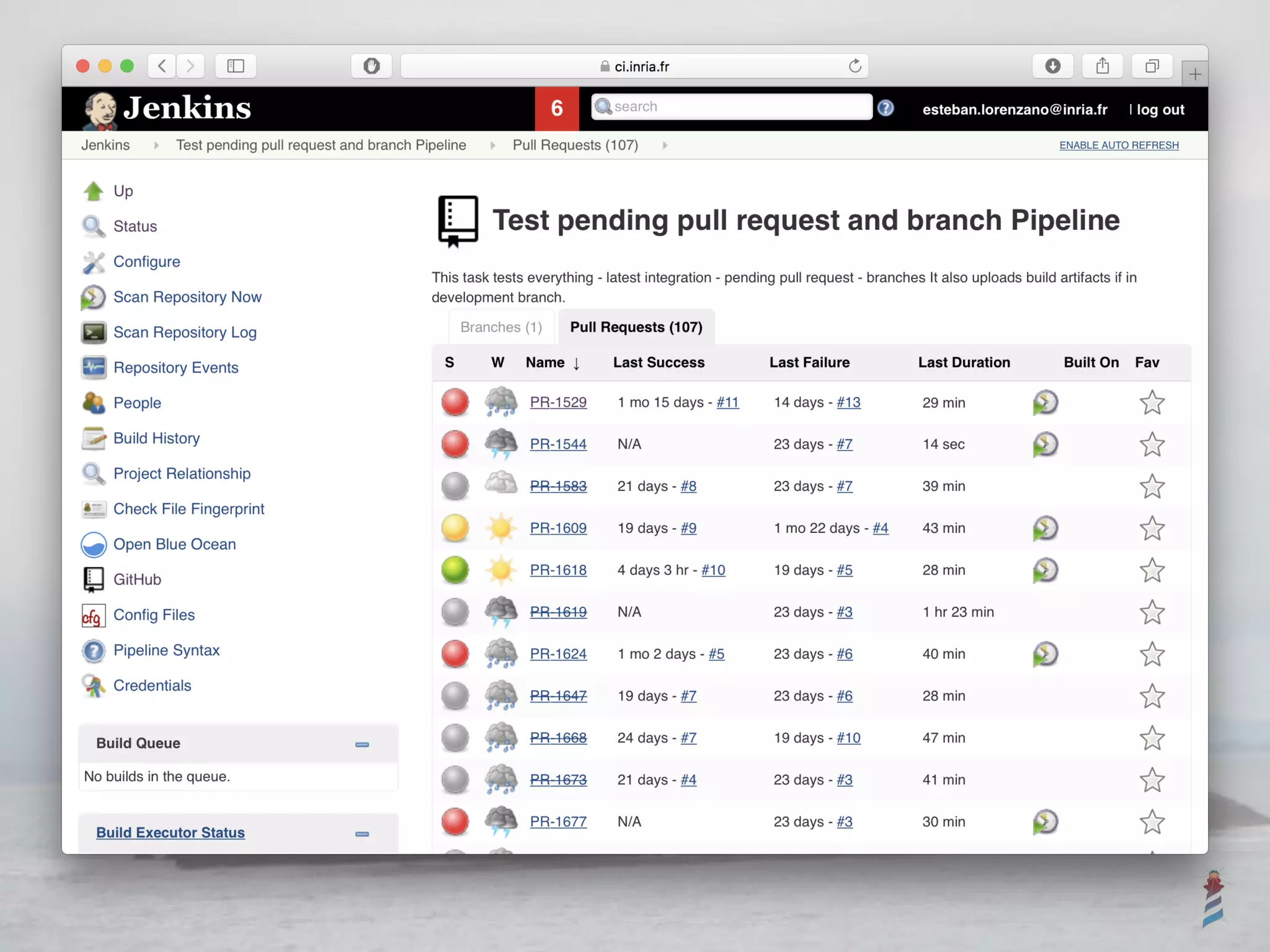This screenshot has height=952, width=1270.
Task: Toggle favorite star for PR-1618
Action: click(1152, 570)
